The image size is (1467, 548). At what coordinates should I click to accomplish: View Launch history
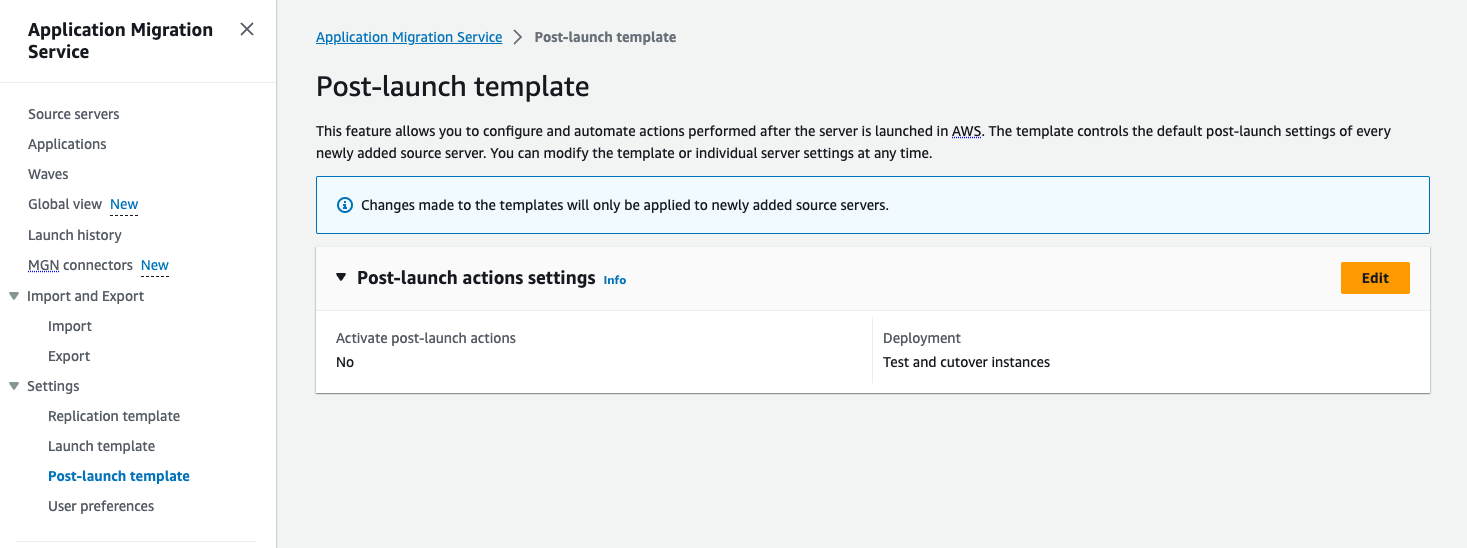click(x=75, y=235)
